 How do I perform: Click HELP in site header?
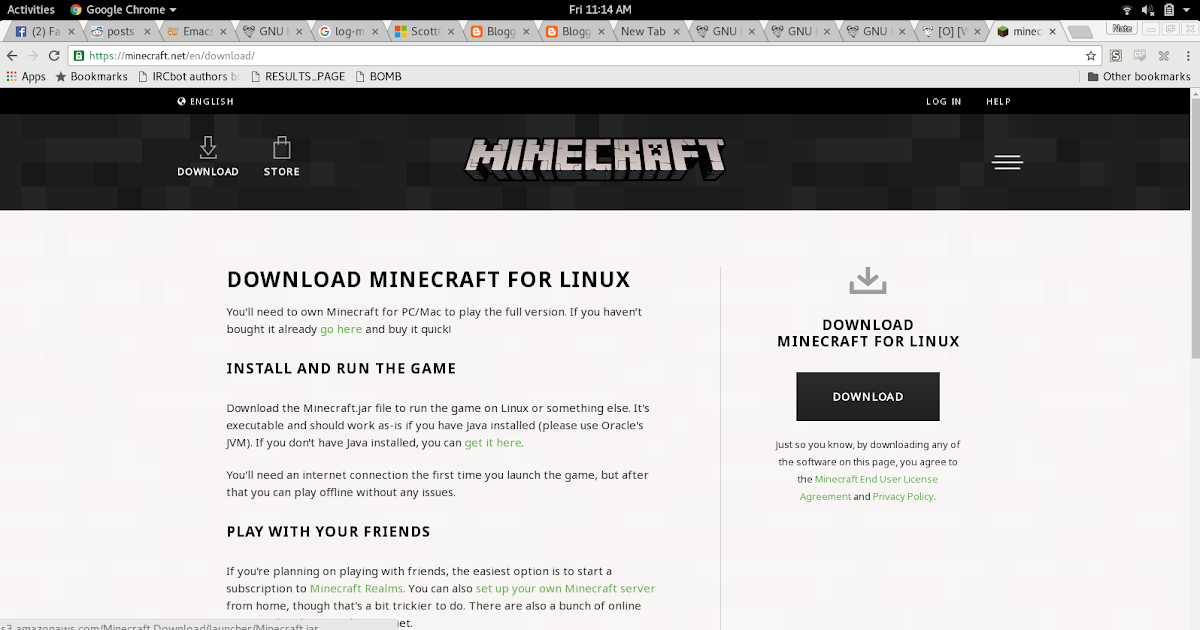(x=999, y=101)
